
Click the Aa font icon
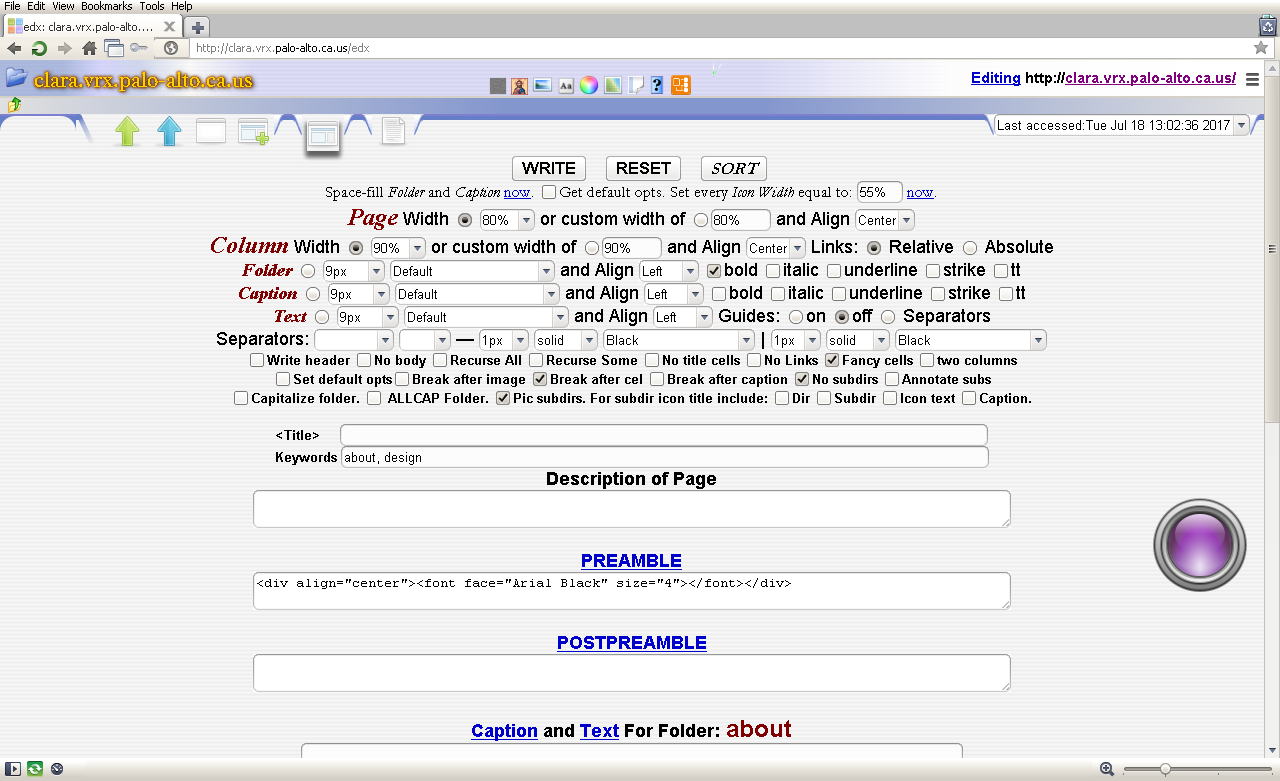click(x=566, y=86)
